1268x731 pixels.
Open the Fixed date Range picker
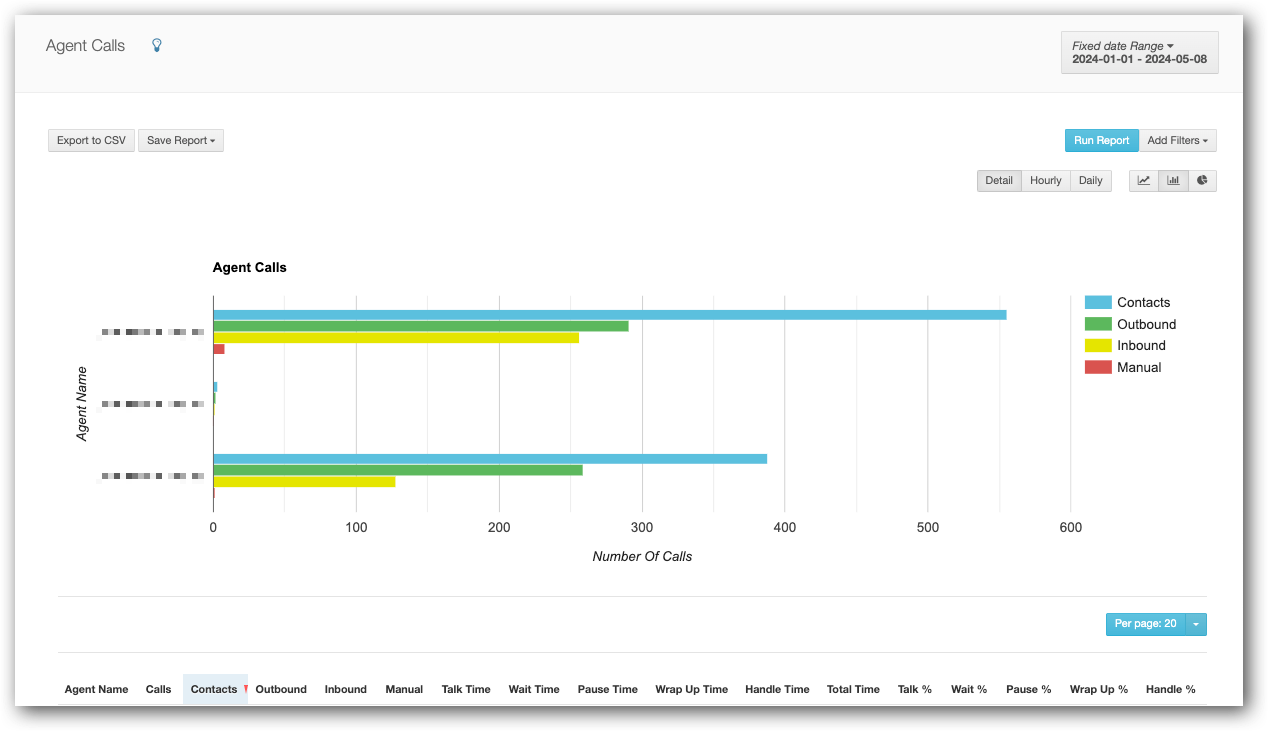(x=1140, y=52)
